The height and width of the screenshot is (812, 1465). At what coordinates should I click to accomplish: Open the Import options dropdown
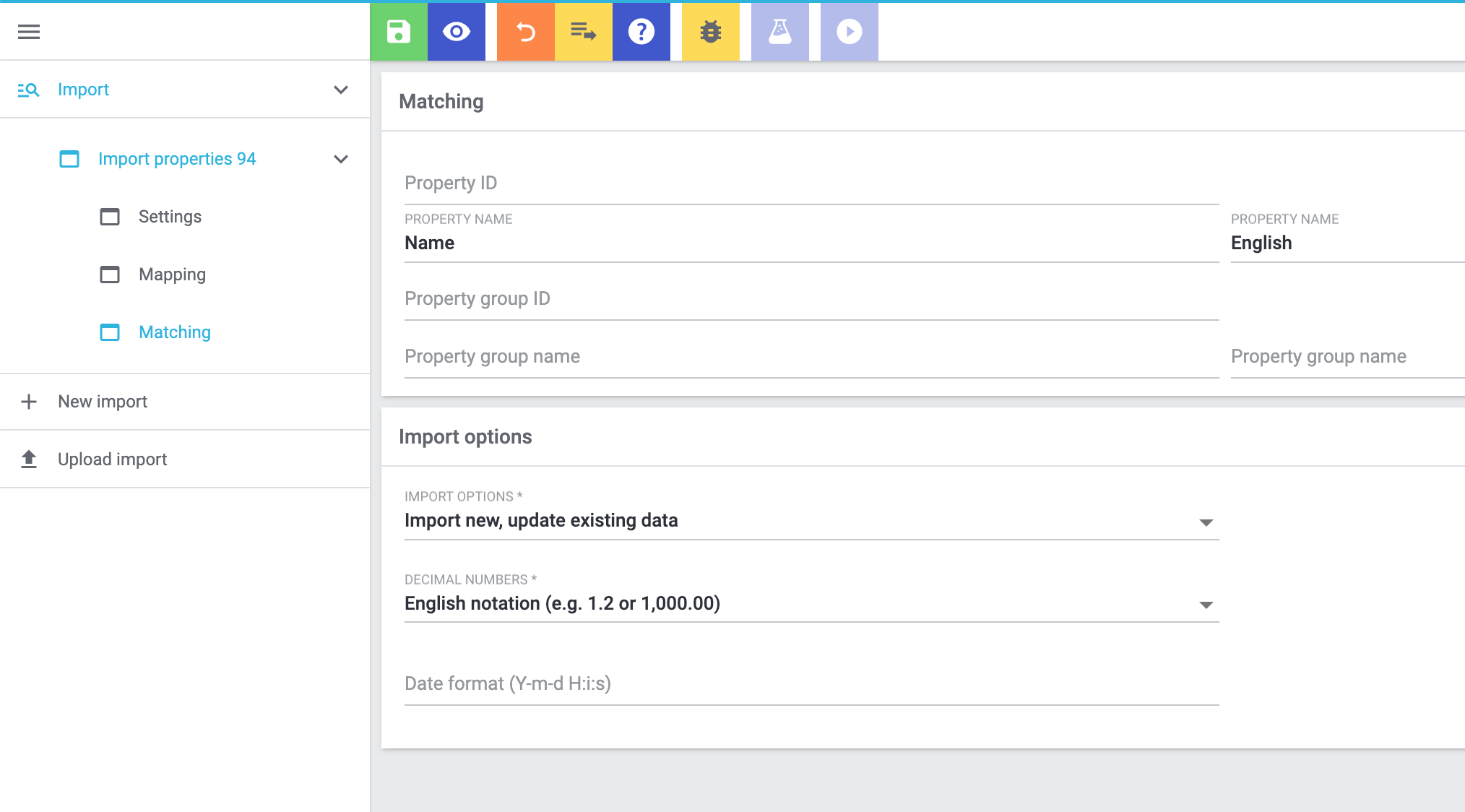pyautogui.click(x=811, y=521)
